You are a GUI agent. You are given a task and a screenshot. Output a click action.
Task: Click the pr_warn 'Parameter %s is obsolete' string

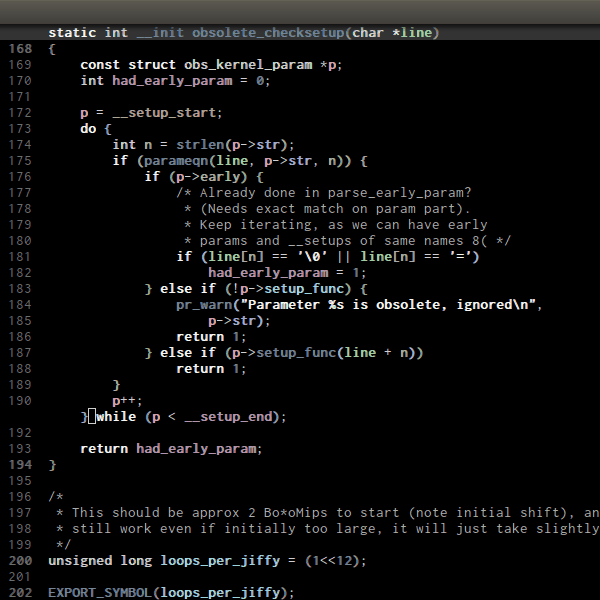point(388,305)
